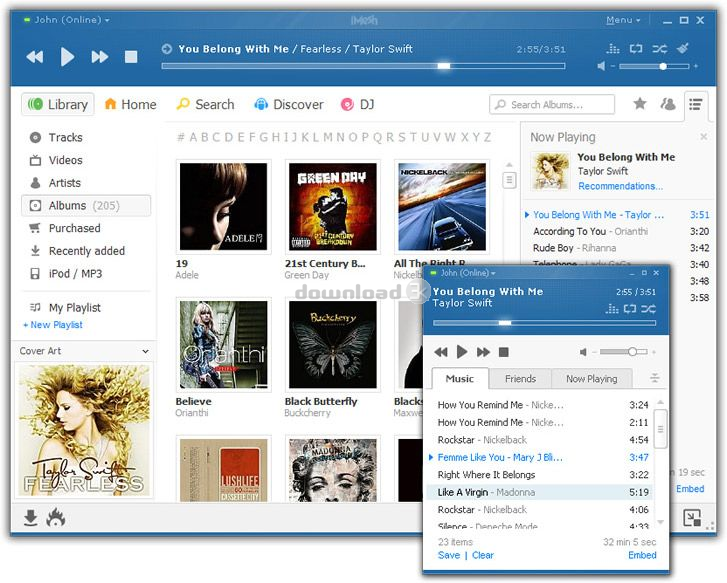Click the guitar icon in main header
Screen dimensions: 727x583
point(683,48)
